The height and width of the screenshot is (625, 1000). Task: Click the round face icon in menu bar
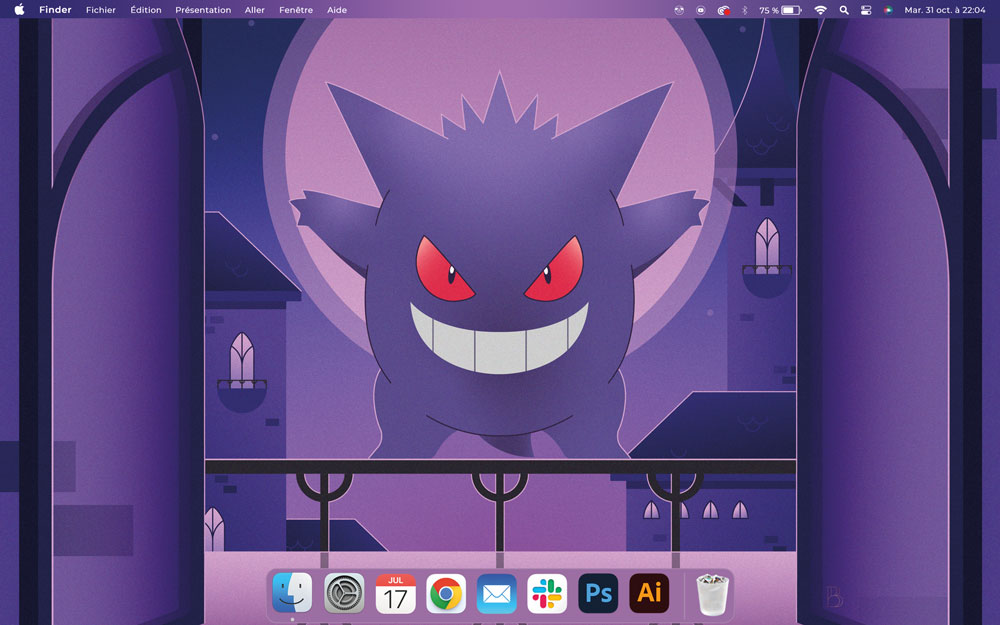pyautogui.click(x=679, y=10)
